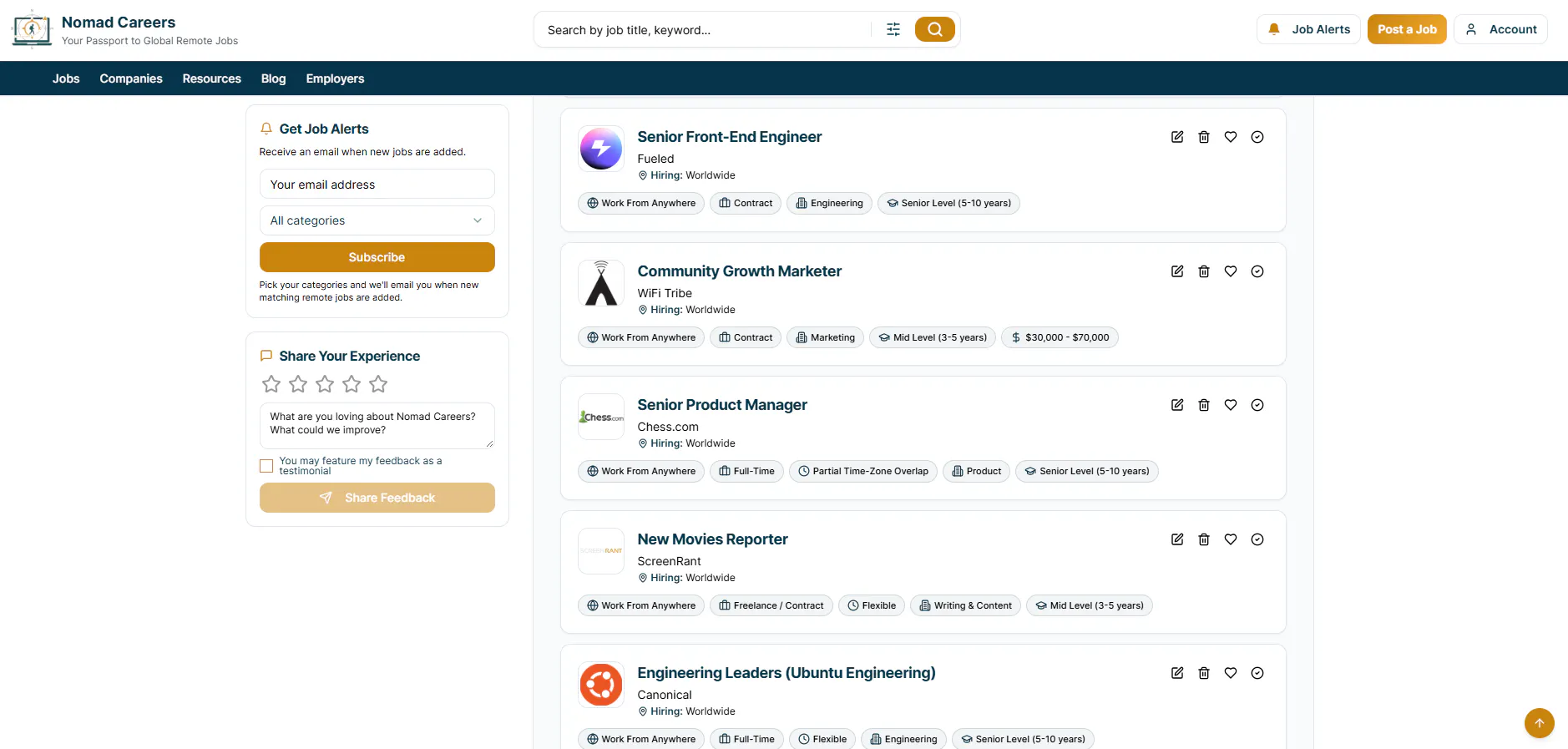The height and width of the screenshot is (749, 1568).
Task: Open the Resources menu
Action: click(x=212, y=78)
